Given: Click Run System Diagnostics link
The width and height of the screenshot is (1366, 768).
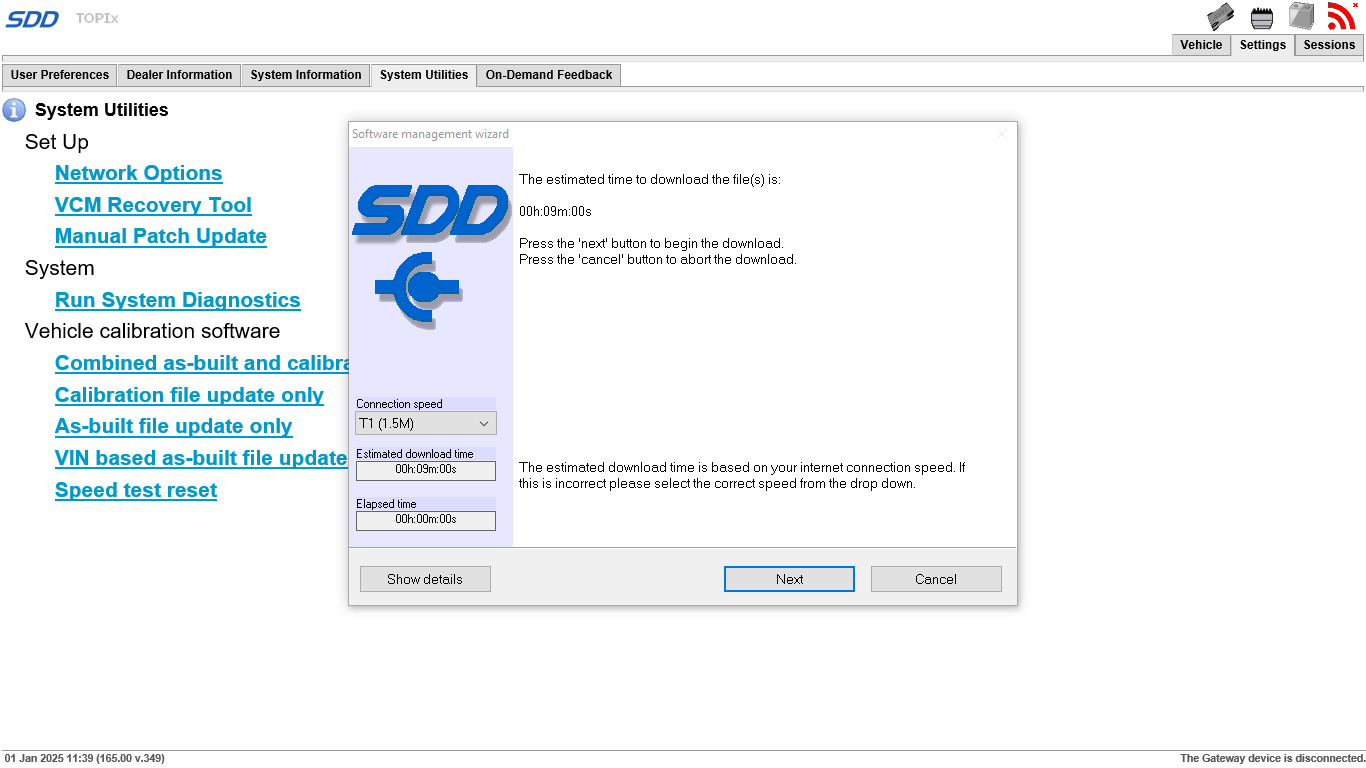Looking at the screenshot, I should click(178, 300).
